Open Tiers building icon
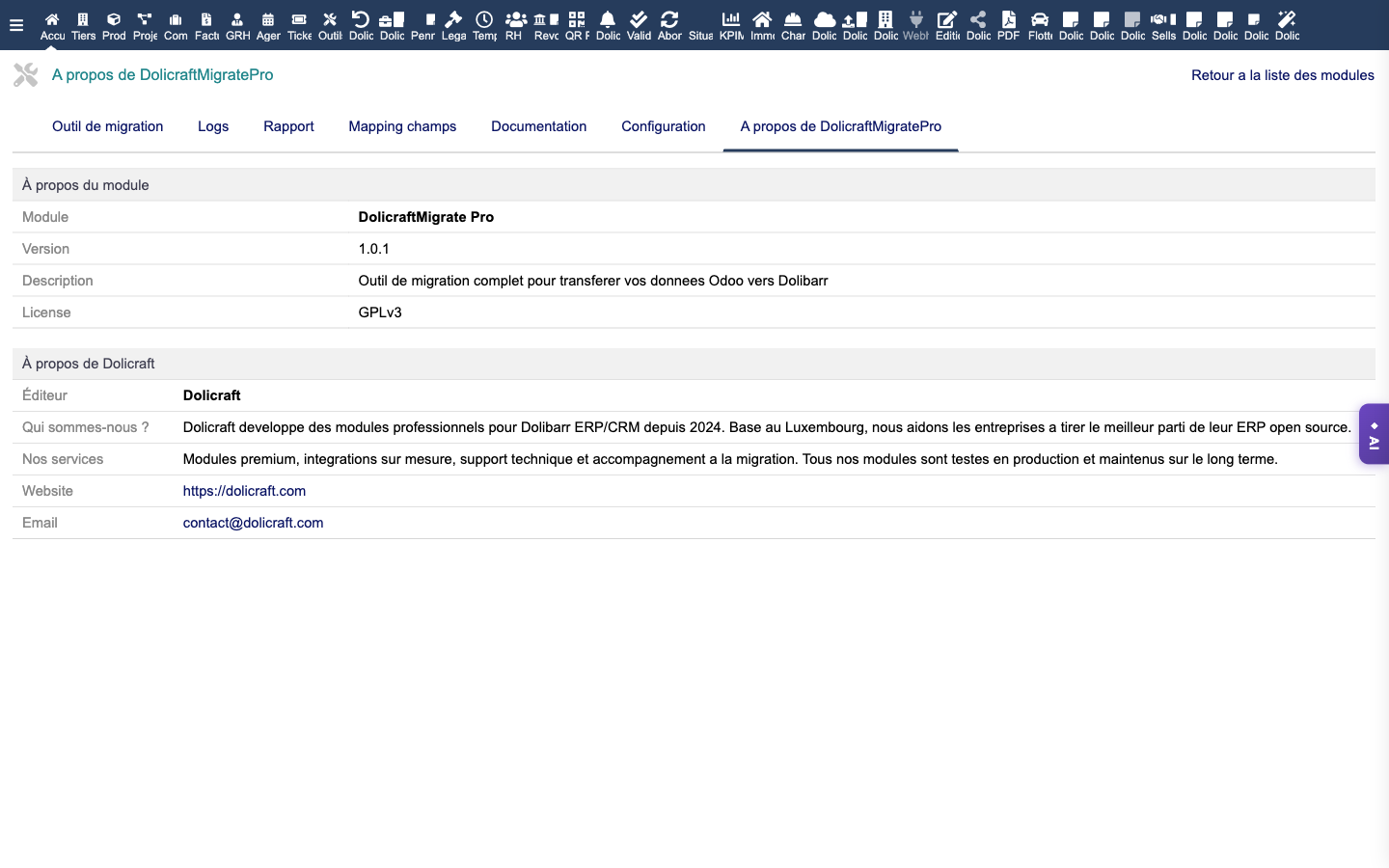 [x=83, y=19]
